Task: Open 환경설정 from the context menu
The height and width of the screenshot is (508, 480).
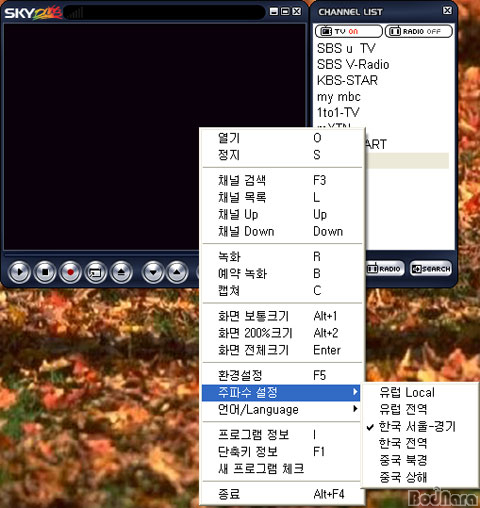Action: point(281,375)
